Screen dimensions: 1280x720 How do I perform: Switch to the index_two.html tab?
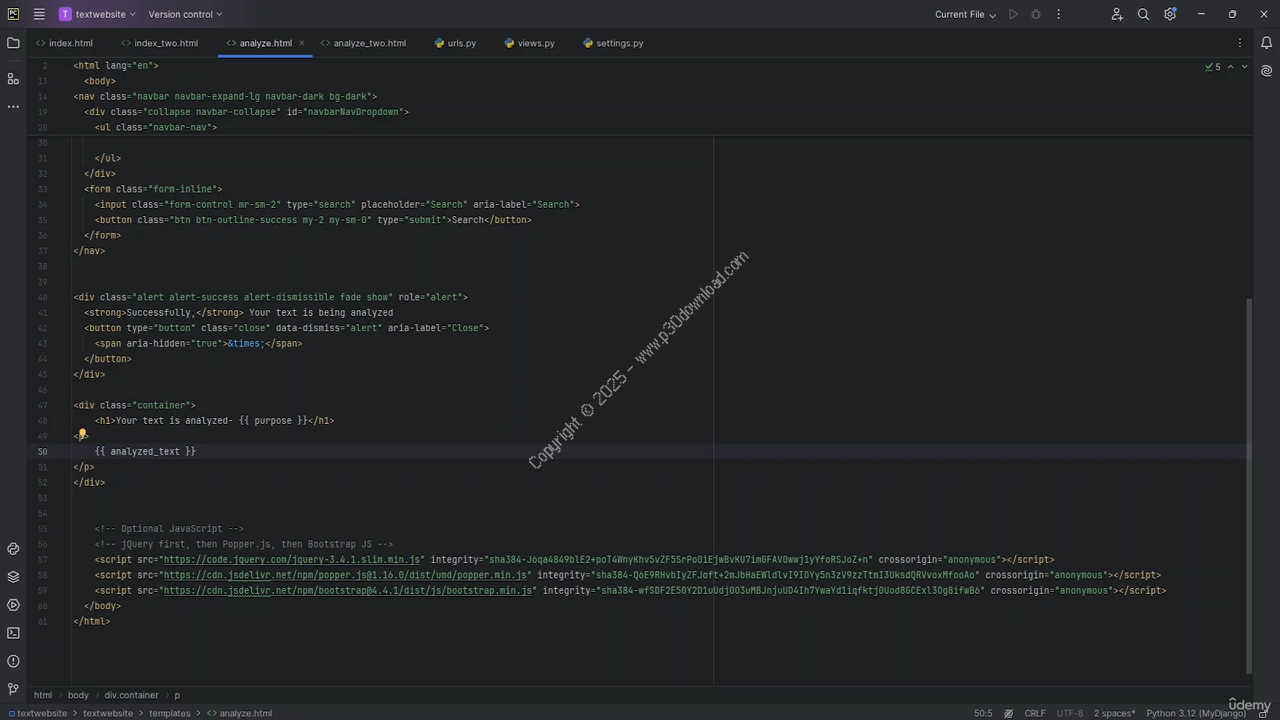159,43
